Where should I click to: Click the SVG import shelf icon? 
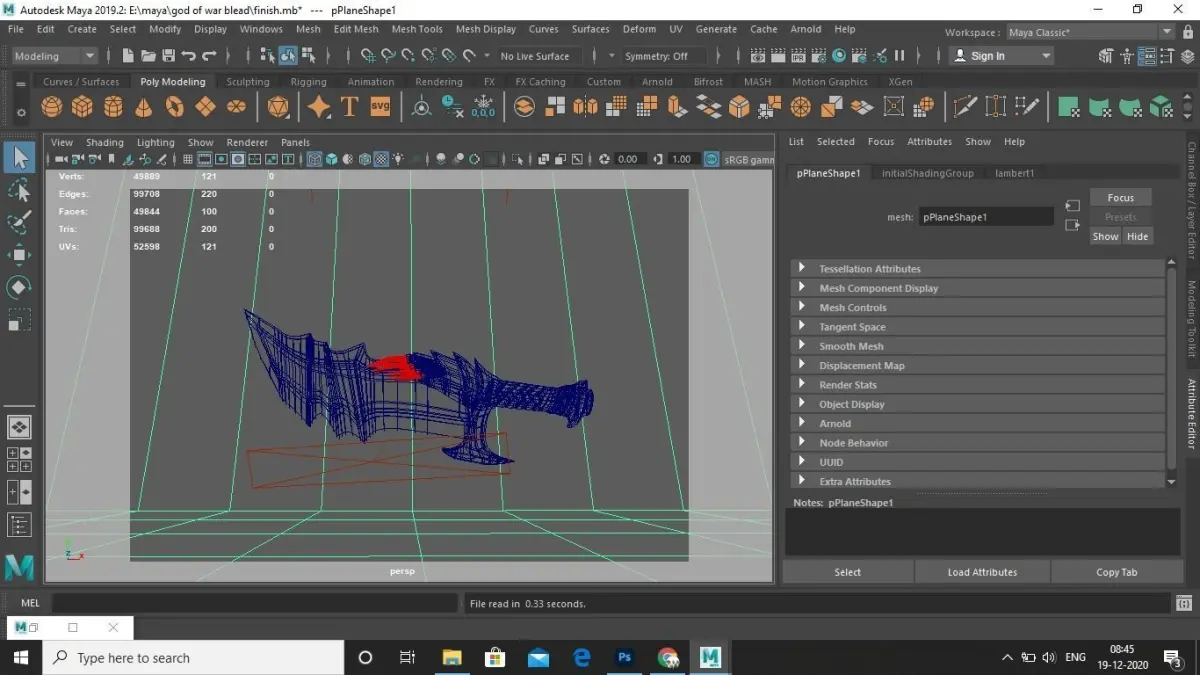(x=380, y=106)
